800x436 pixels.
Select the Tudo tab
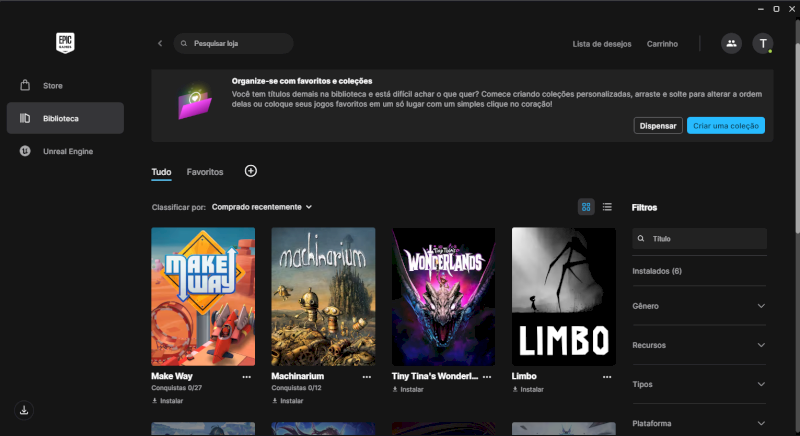161,172
